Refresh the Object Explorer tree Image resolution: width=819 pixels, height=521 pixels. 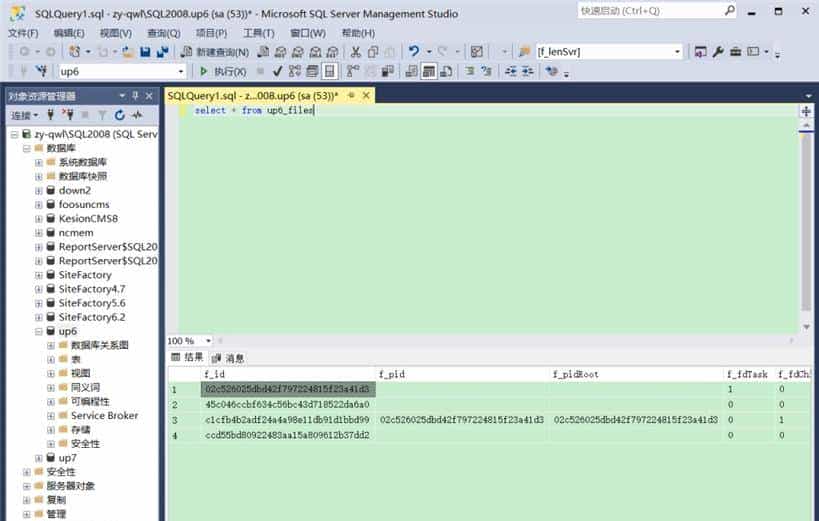[x=120, y=115]
